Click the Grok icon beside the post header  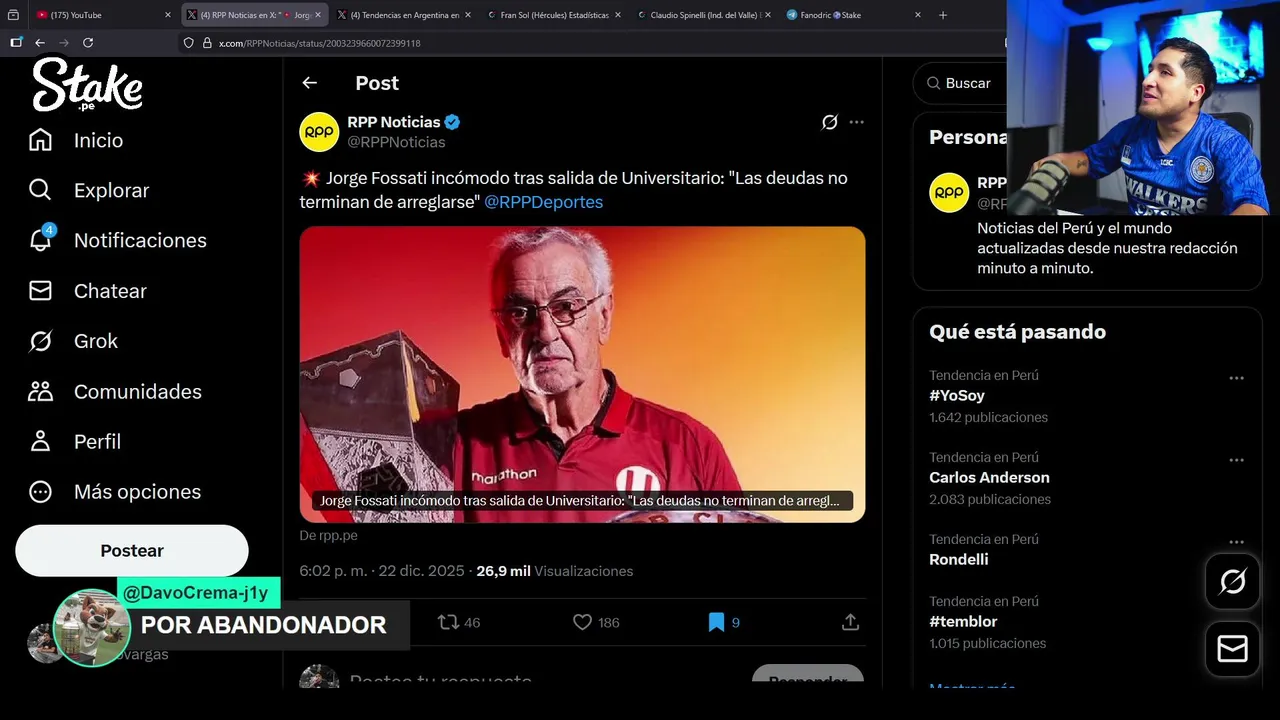coord(829,122)
